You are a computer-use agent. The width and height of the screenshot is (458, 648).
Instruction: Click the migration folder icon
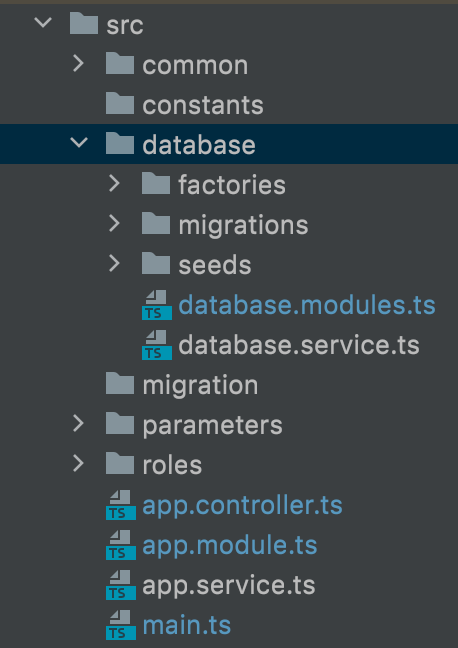(120, 384)
